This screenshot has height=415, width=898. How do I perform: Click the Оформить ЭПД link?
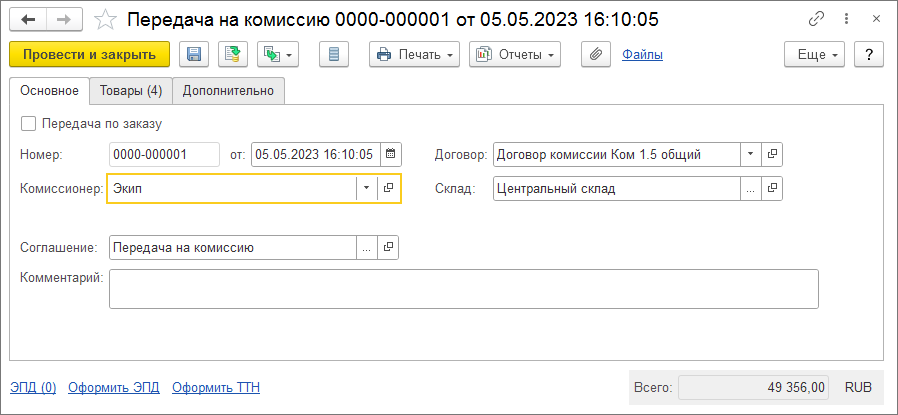114,388
